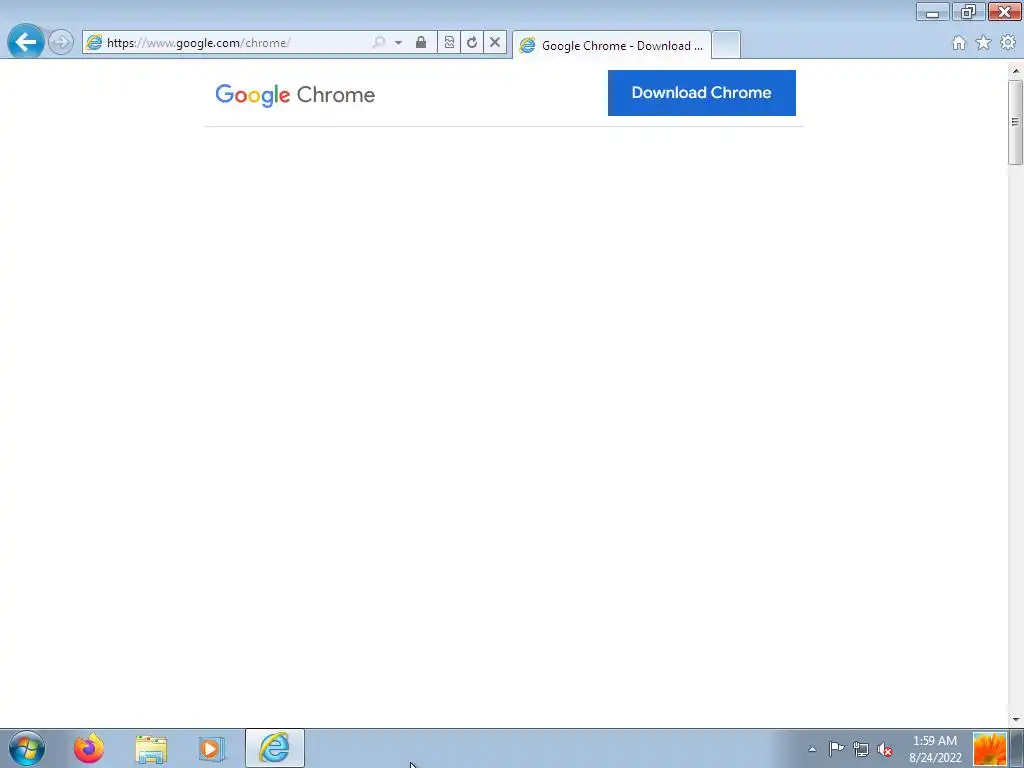Viewport: 1024px width, 768px height.
Task: Open a new blank tab
Action: point(726,45)
